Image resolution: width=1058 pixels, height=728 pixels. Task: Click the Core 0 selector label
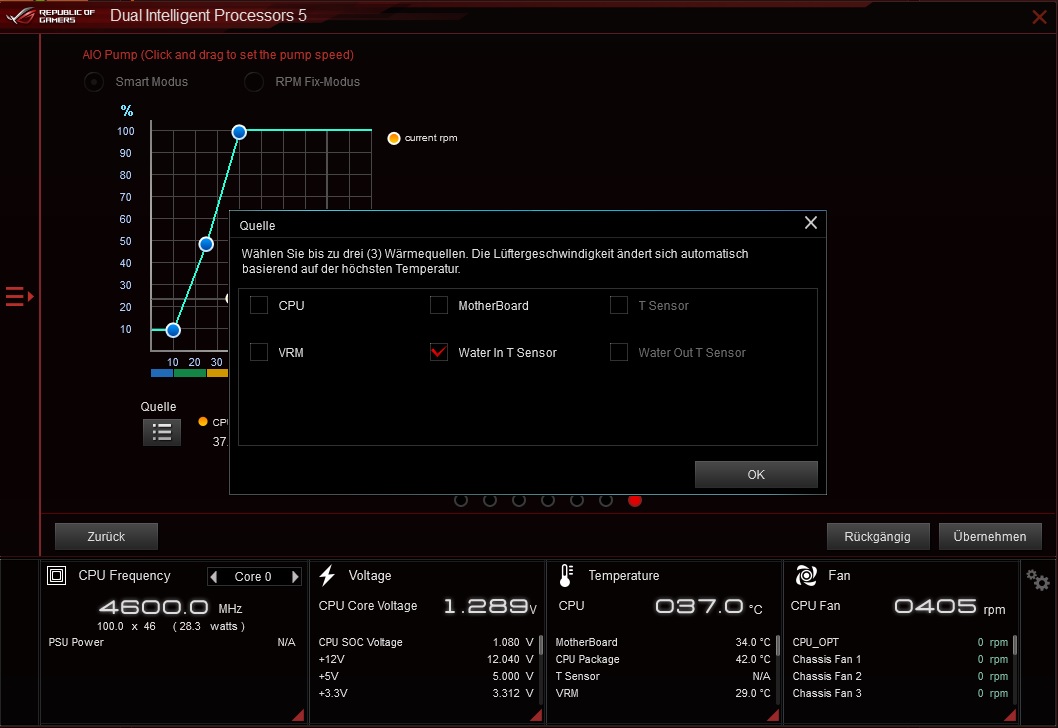tap(253, 576)
